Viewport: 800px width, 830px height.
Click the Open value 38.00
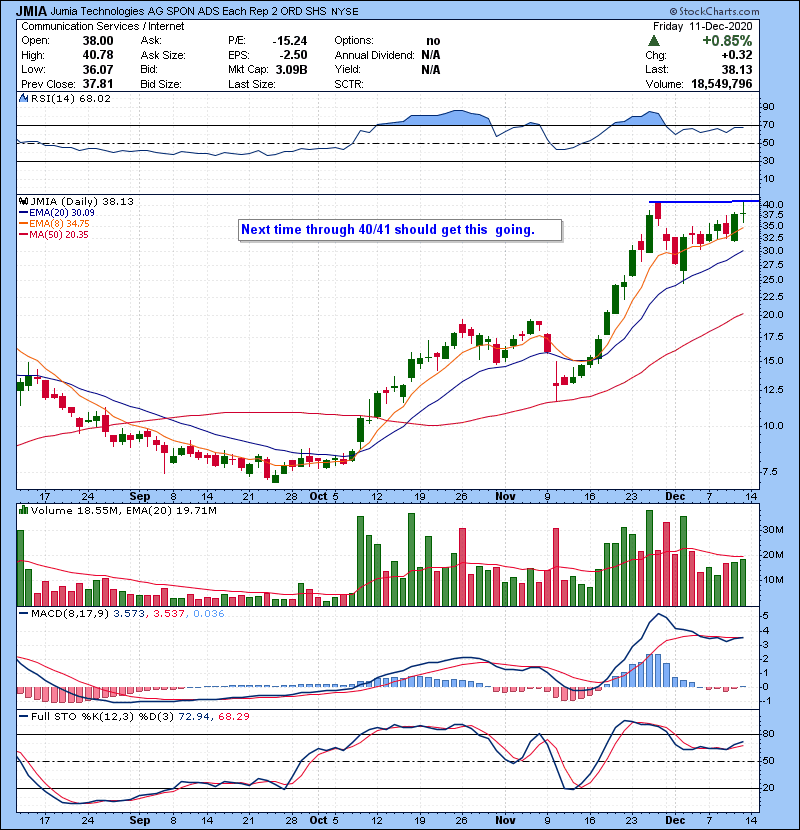tap(98, 41)
